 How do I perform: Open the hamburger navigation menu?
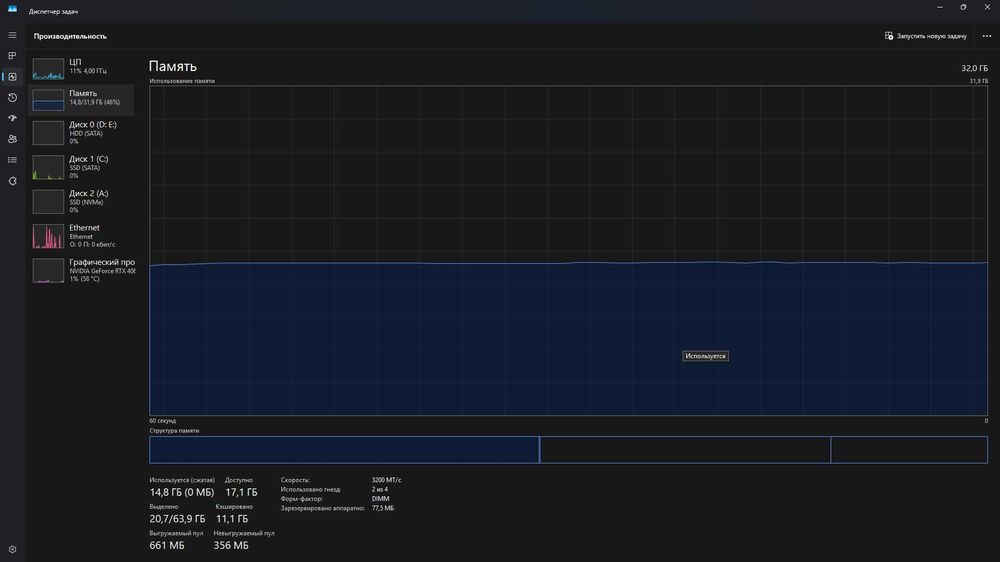tap(12, 35)
